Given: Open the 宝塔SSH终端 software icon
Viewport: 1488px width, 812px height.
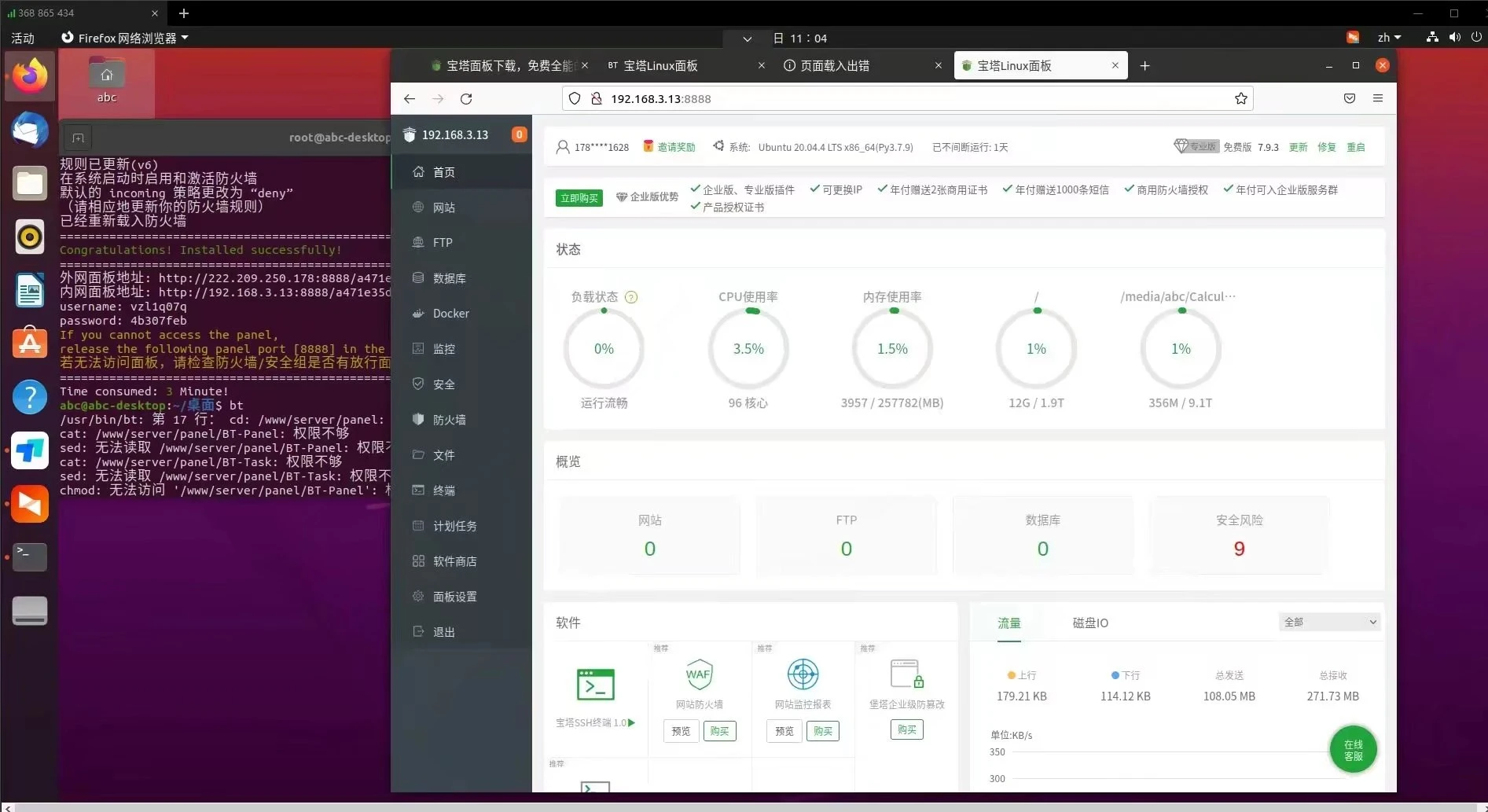Looking at the screenshot, I should (x=595, y=685).
